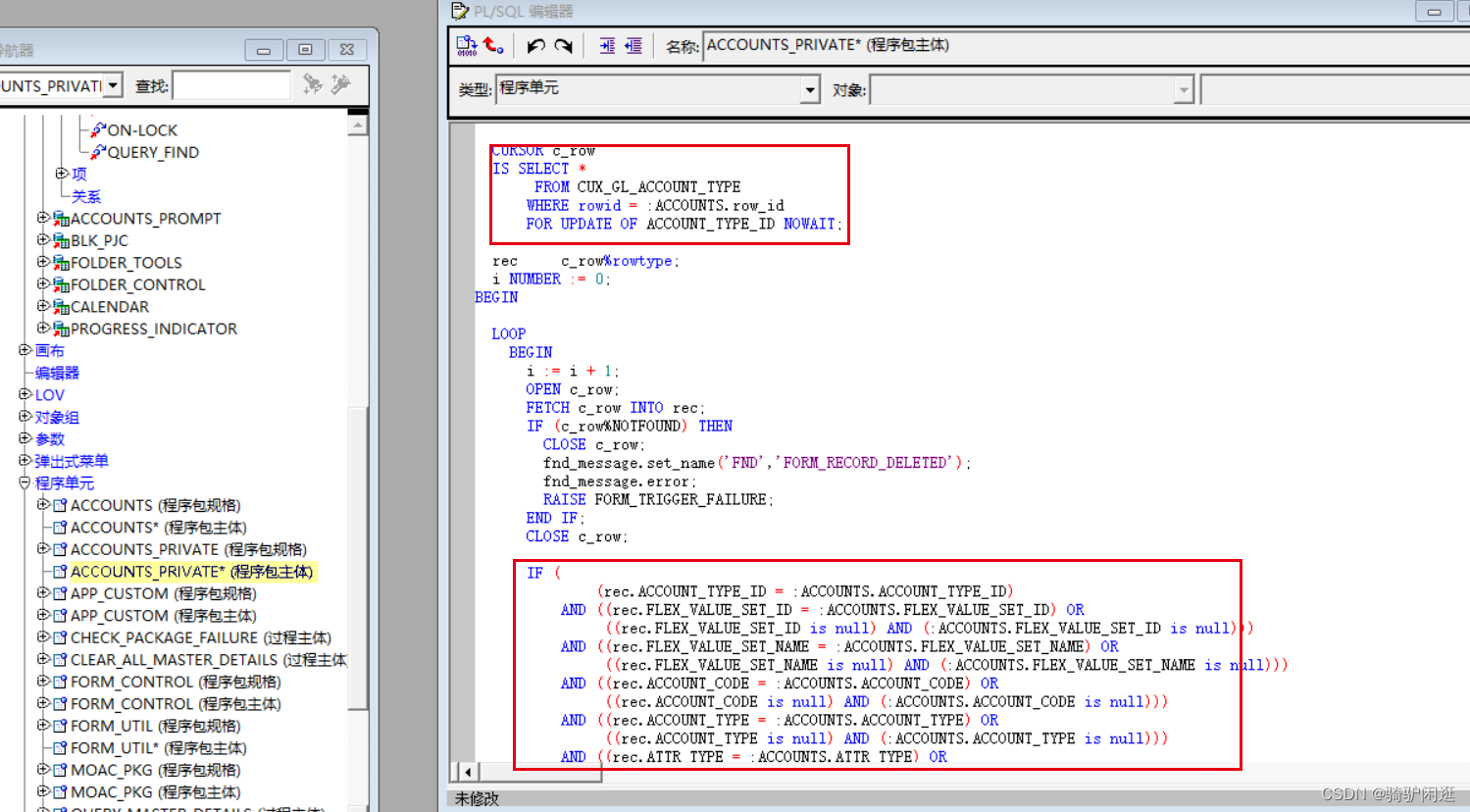1470x812 pixels.
Task: Click the editor horizontal scroll-left arrow
Action: pyautogui.click(x=468, y=772)
